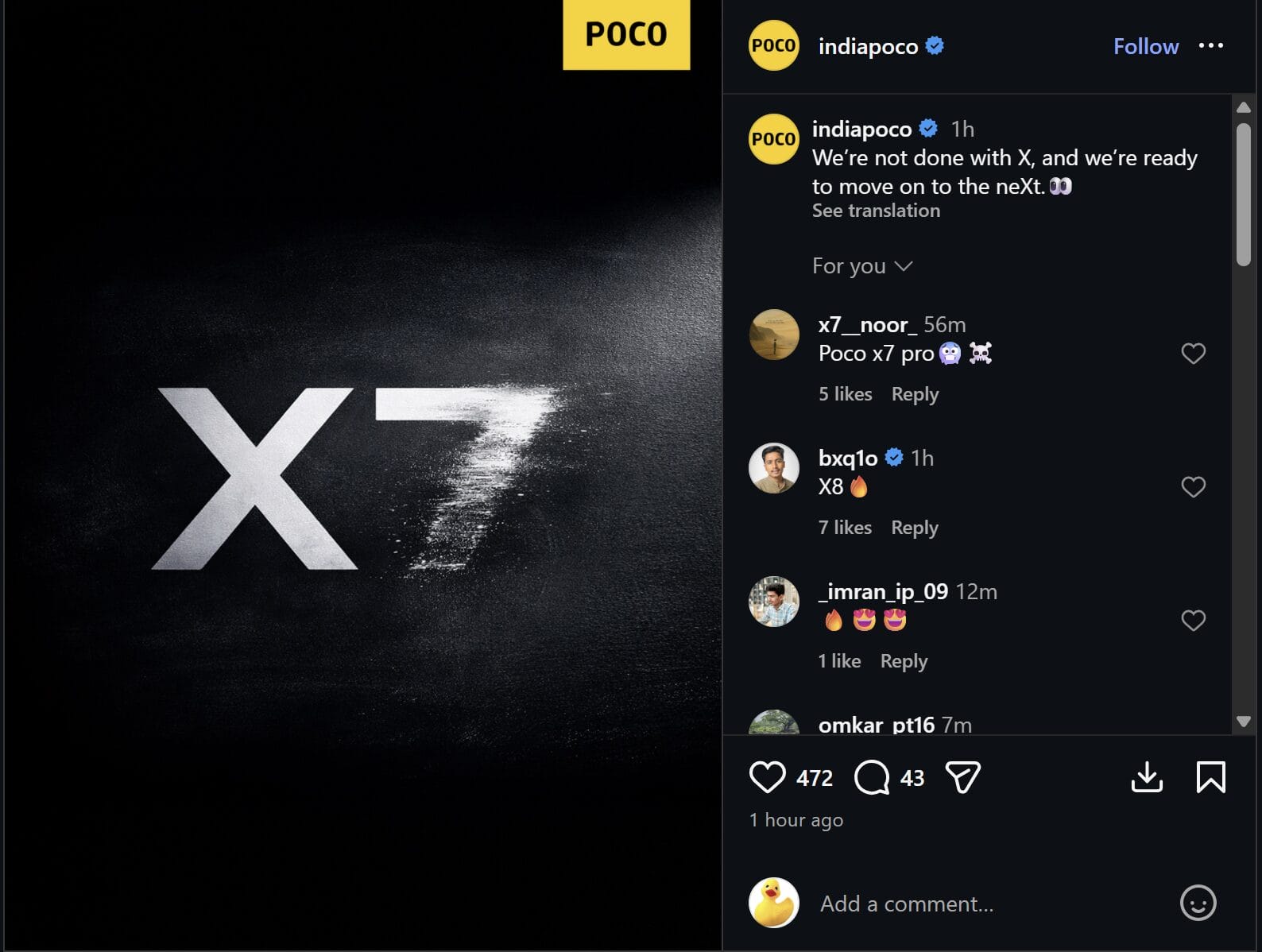Open the three-dot more options menu
The image size is (1262, 952).
1210,45
